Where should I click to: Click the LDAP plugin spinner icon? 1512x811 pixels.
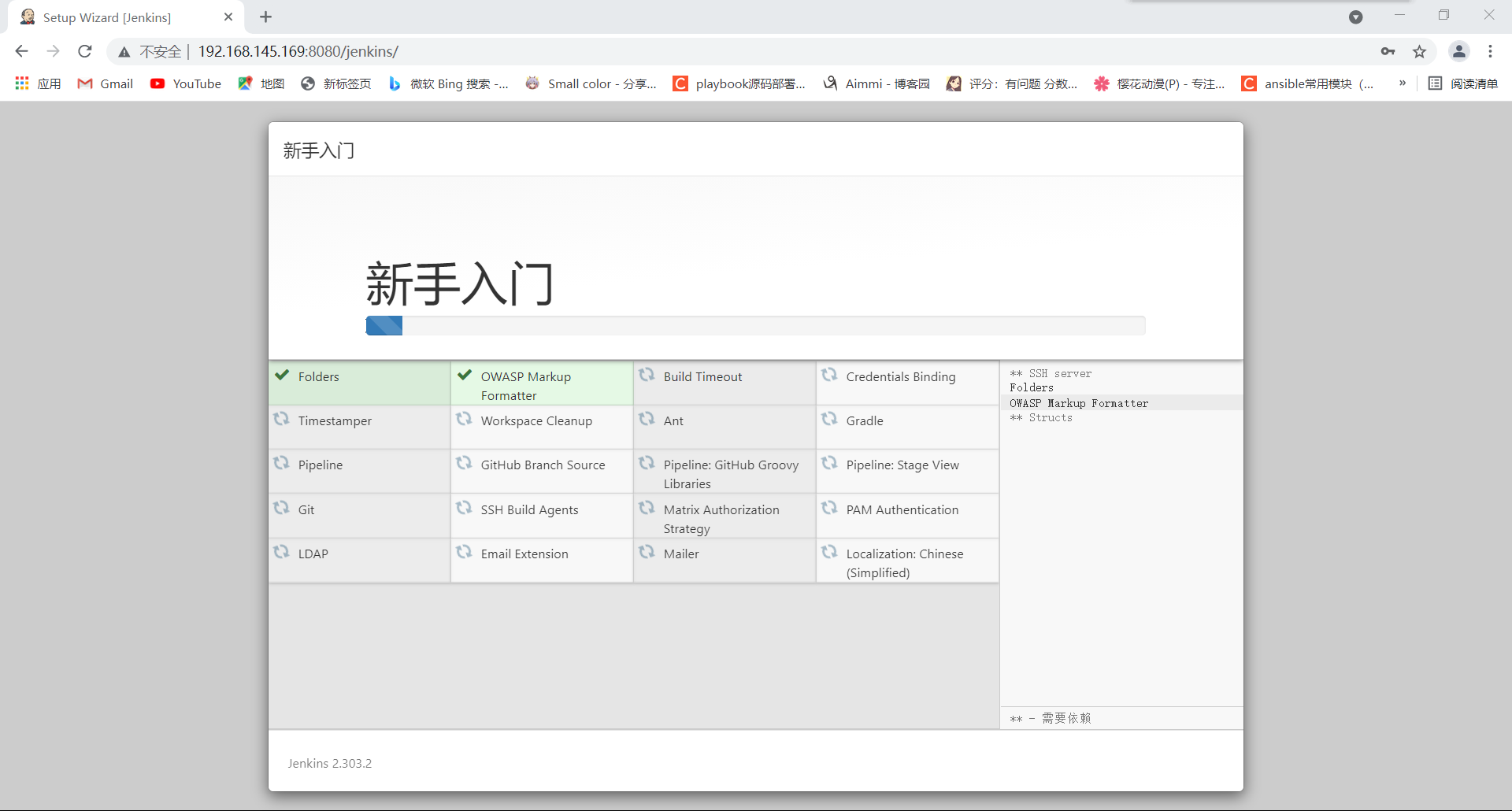[x=281, y=552]
